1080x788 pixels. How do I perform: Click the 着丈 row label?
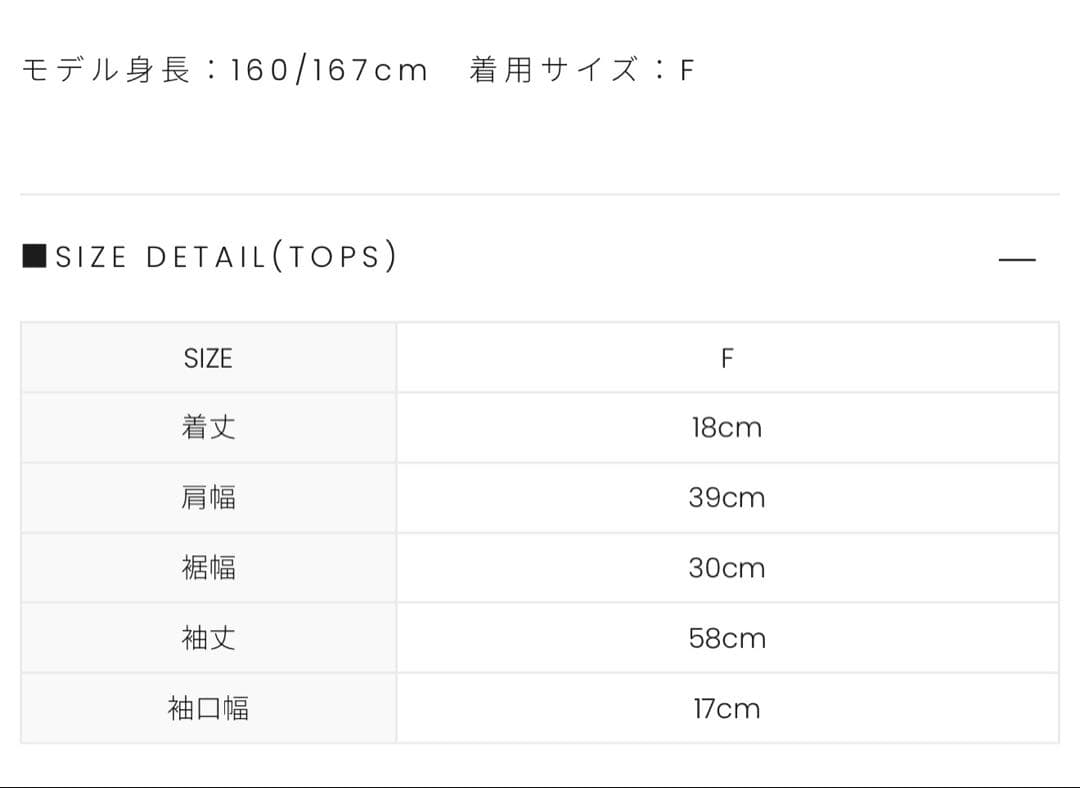[208, 428]
